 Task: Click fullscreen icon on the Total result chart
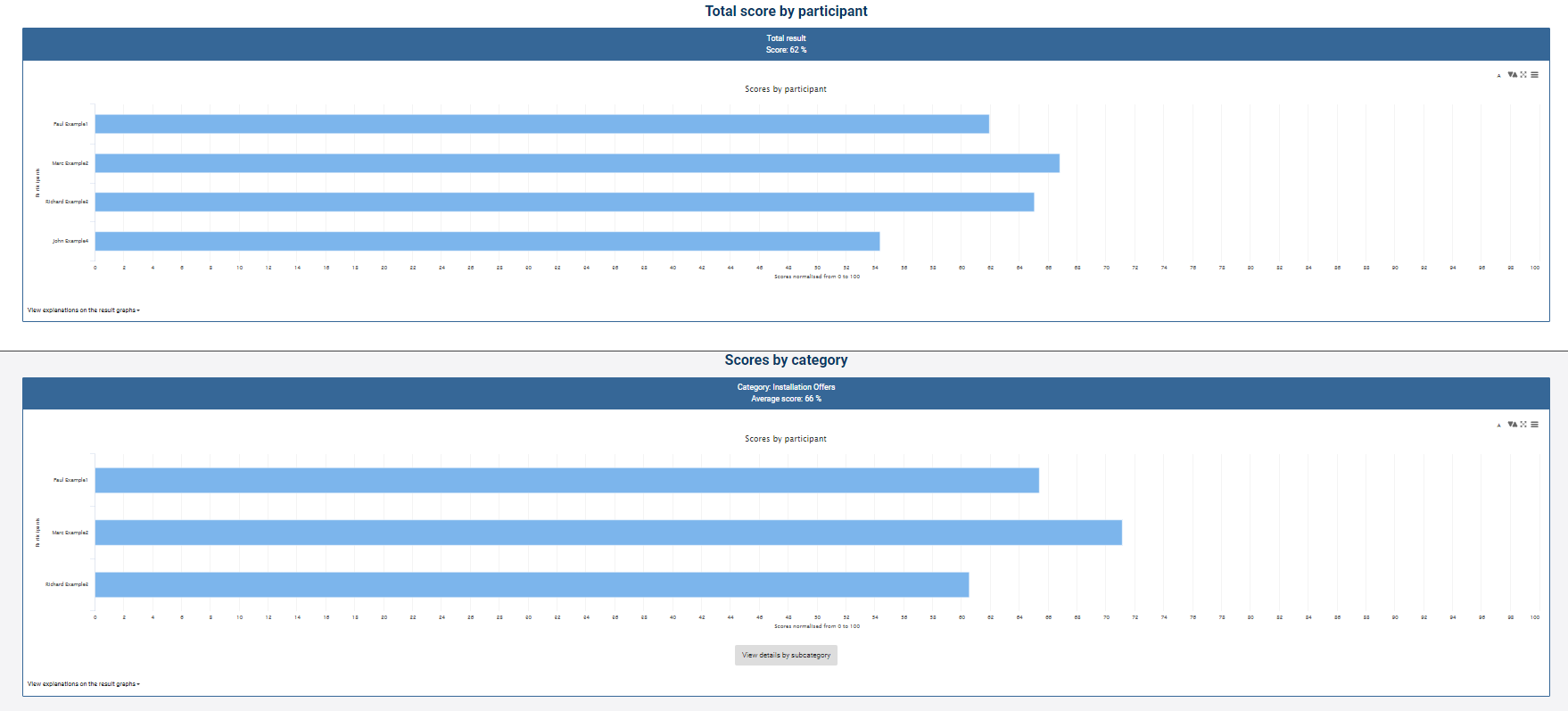[1523, 75]
